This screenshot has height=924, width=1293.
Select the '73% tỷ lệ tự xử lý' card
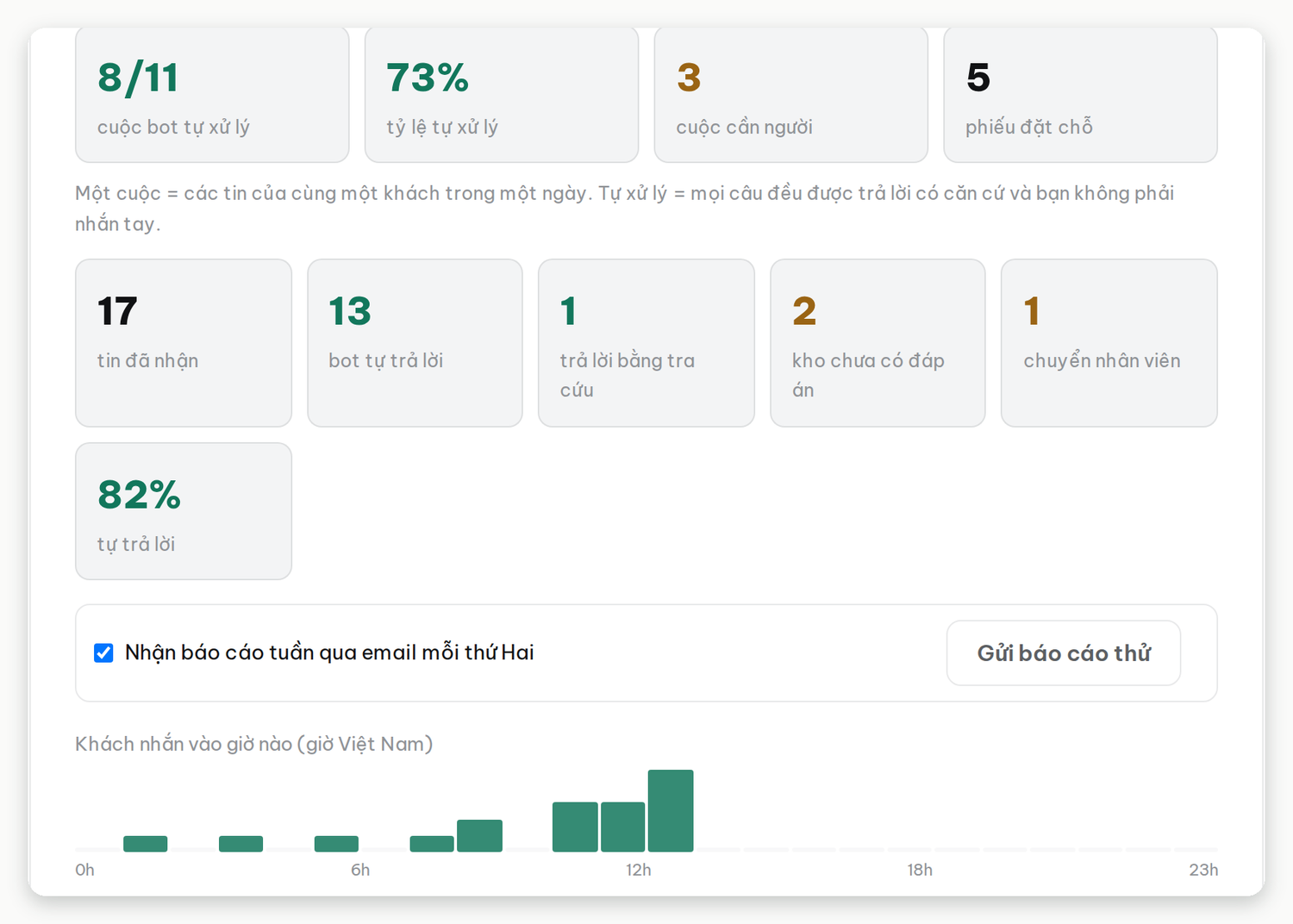[x=502, y=95]
